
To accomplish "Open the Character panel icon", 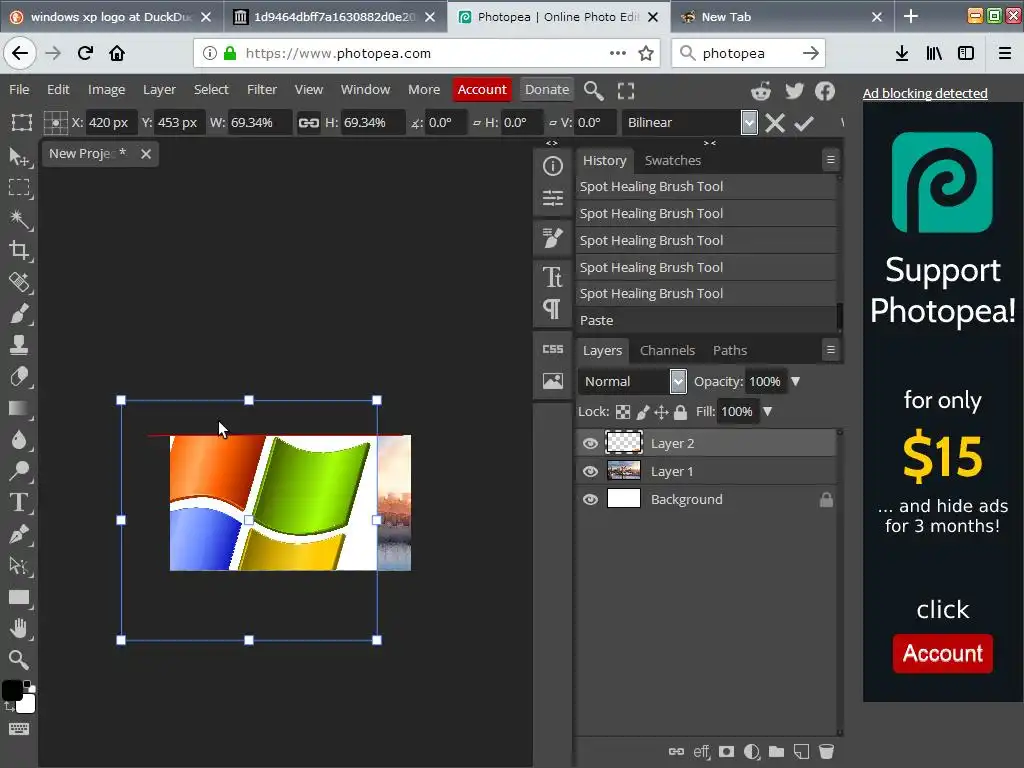I will [552, 277].
